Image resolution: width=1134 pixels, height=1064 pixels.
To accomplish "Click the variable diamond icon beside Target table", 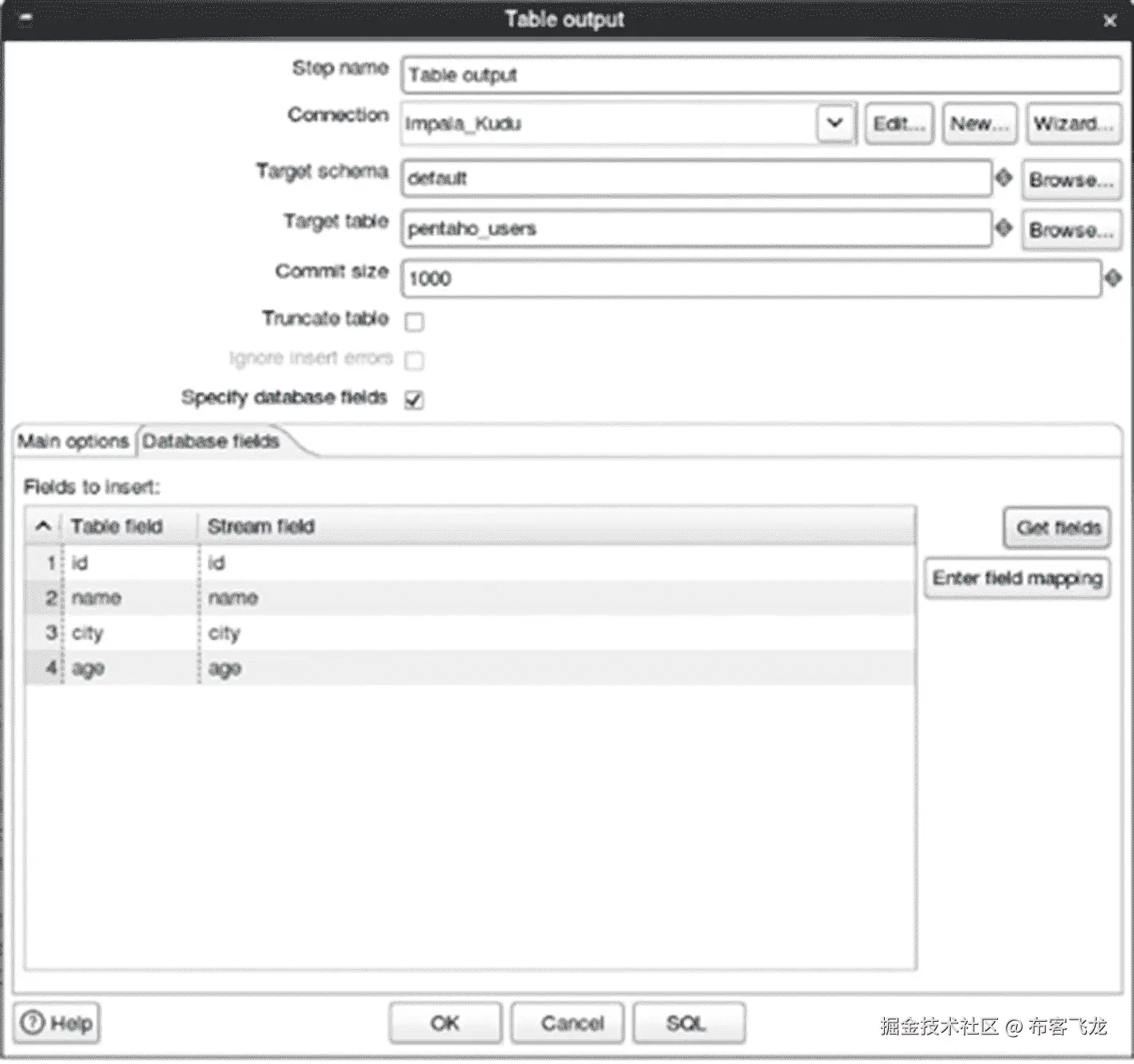I will click(1004, 228).
